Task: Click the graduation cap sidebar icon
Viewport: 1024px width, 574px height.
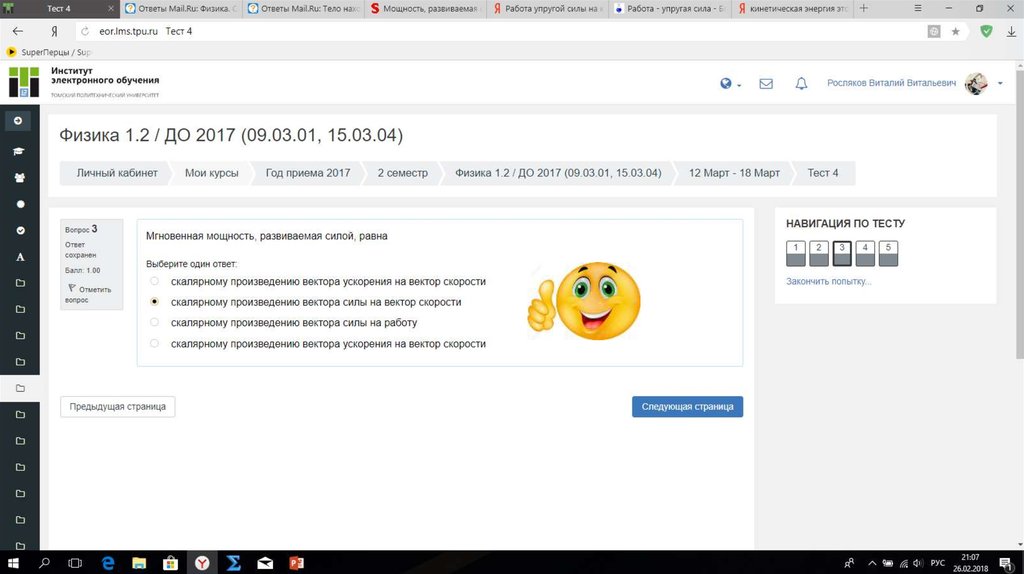Action: point(19,151)
